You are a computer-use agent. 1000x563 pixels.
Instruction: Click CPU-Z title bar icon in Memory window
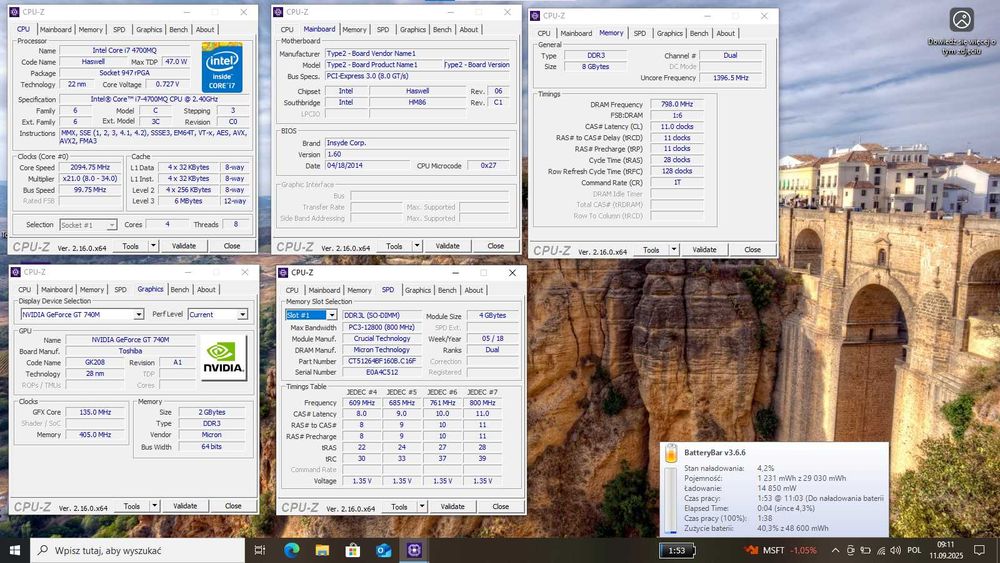pos(535,16)
